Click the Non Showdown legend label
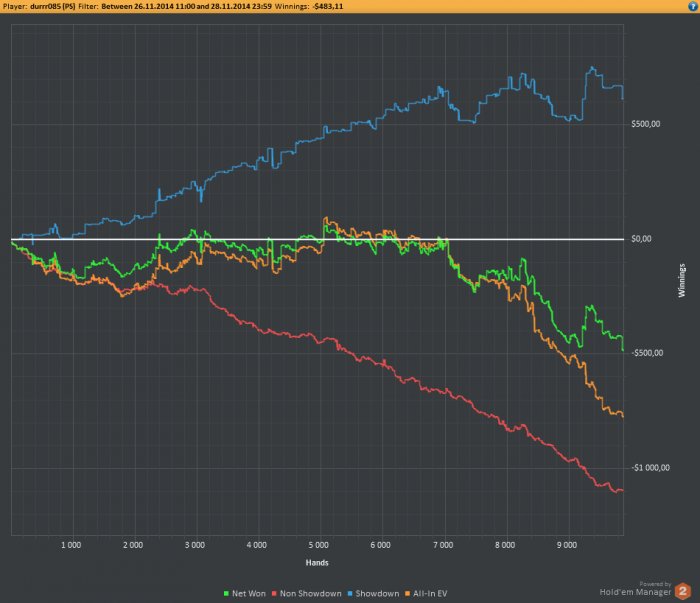Screen dimensions: 700x603 (x=310, y=594)
